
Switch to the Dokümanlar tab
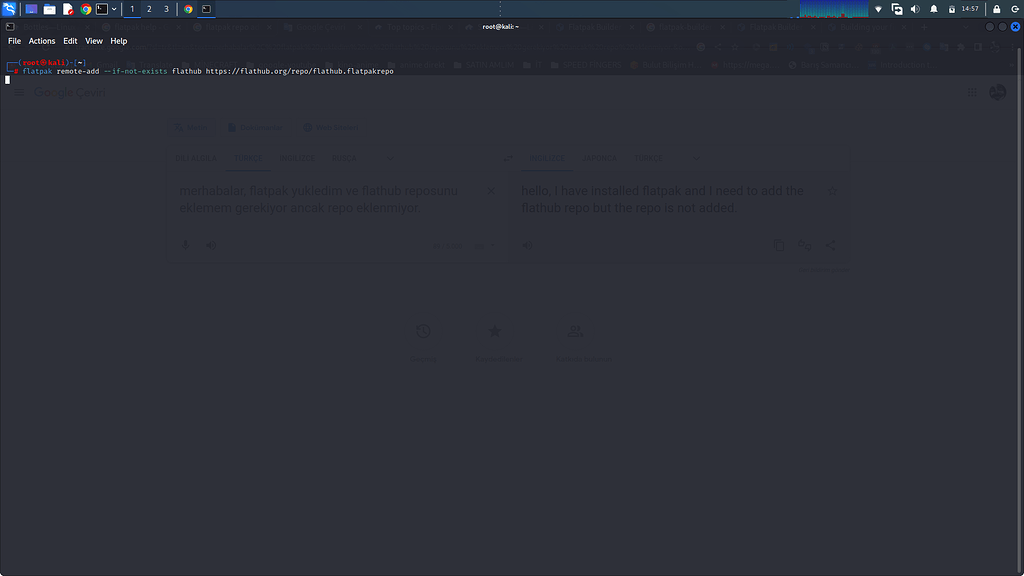[x=255, y=127]
